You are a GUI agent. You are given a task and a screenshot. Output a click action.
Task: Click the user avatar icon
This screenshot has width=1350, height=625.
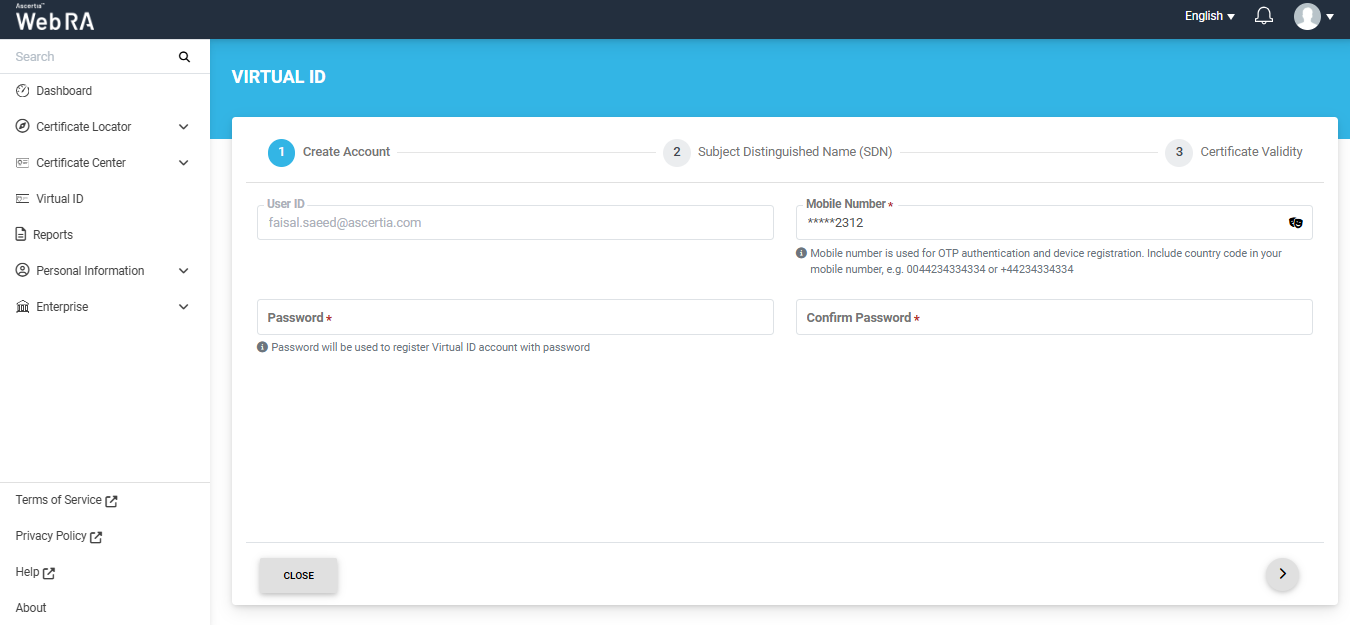coord(1307,16)
